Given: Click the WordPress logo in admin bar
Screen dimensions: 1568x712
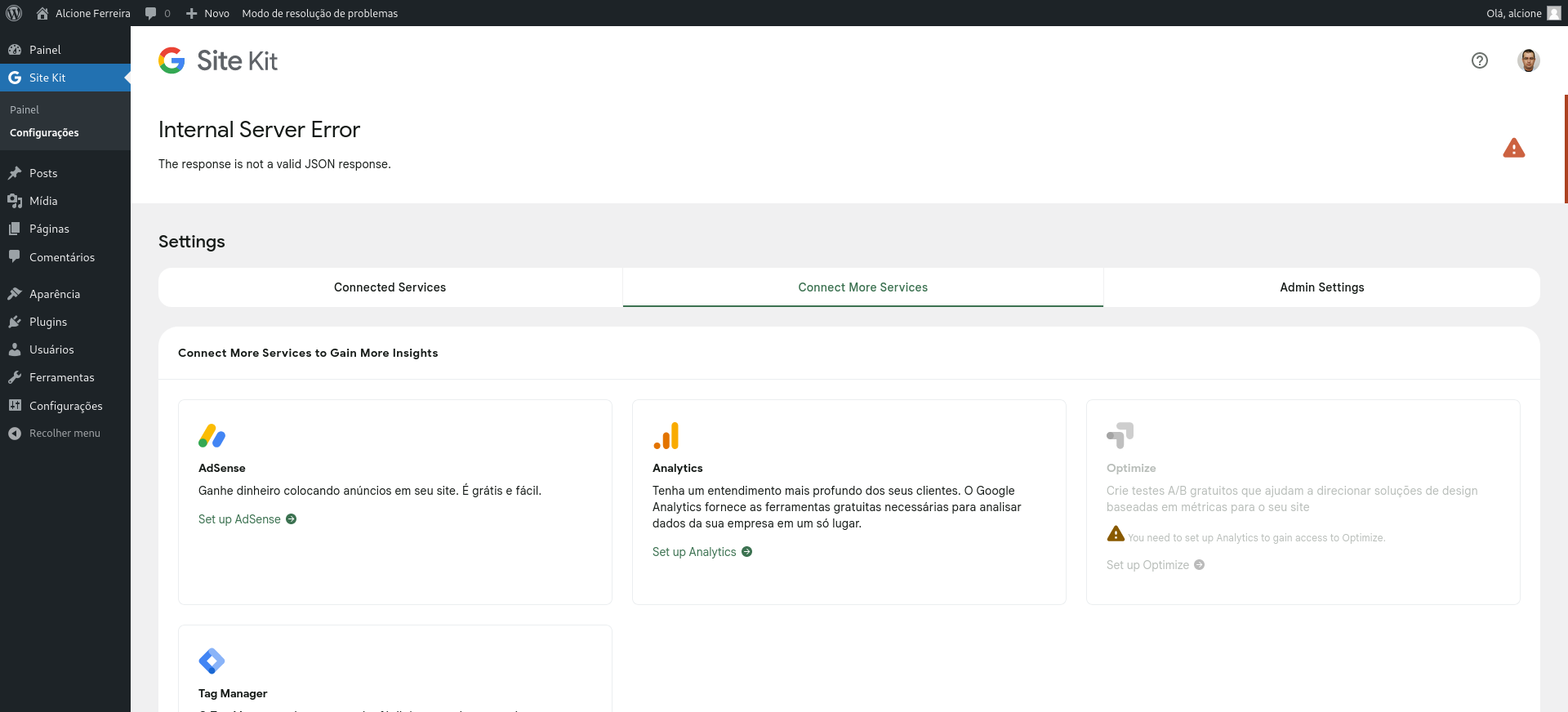Looking at the screenshot, I should coord(14,13).
